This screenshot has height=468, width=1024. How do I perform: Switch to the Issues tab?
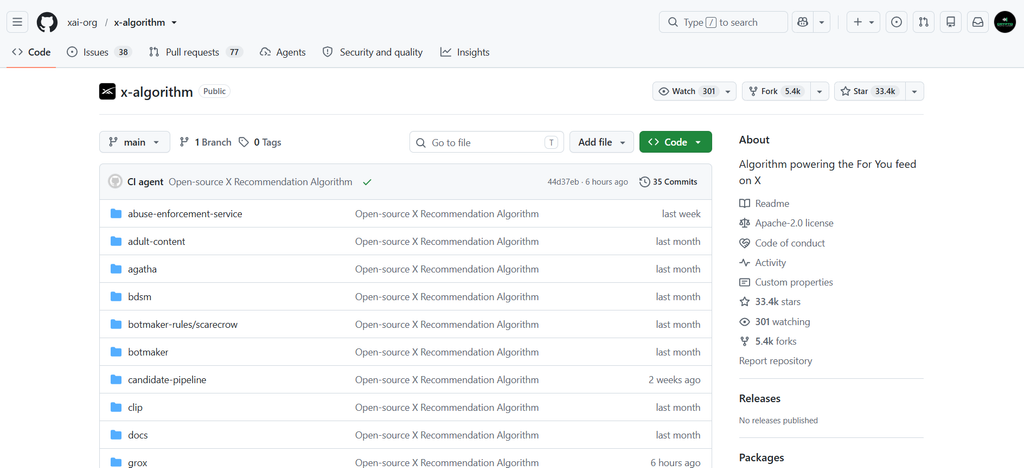tap(99, 52)
